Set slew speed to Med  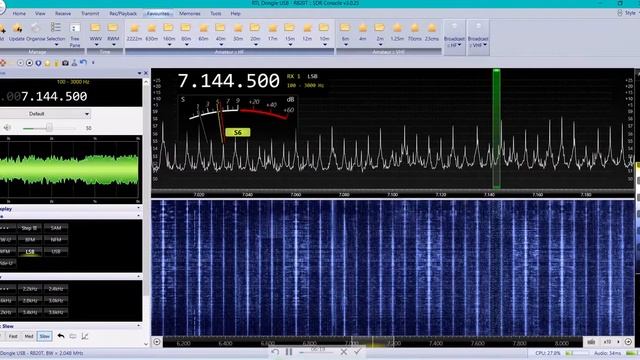coord(29,336)
